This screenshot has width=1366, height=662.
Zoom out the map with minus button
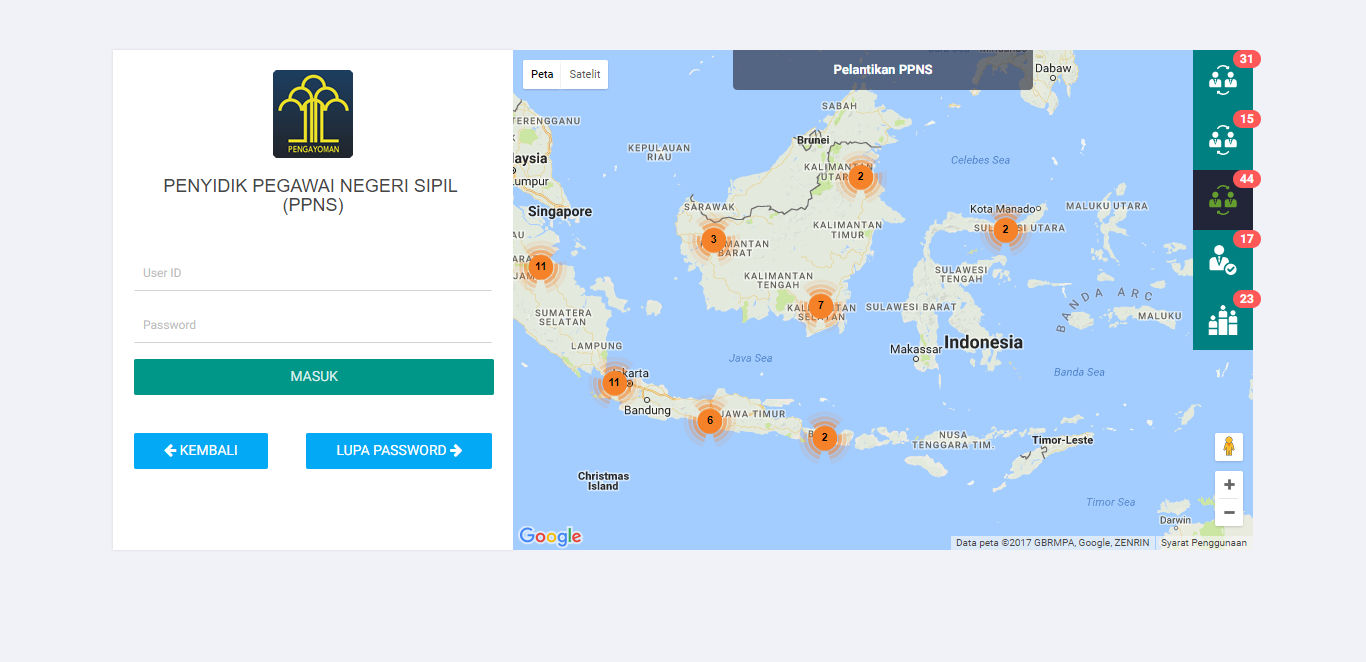click(1229, 512)
